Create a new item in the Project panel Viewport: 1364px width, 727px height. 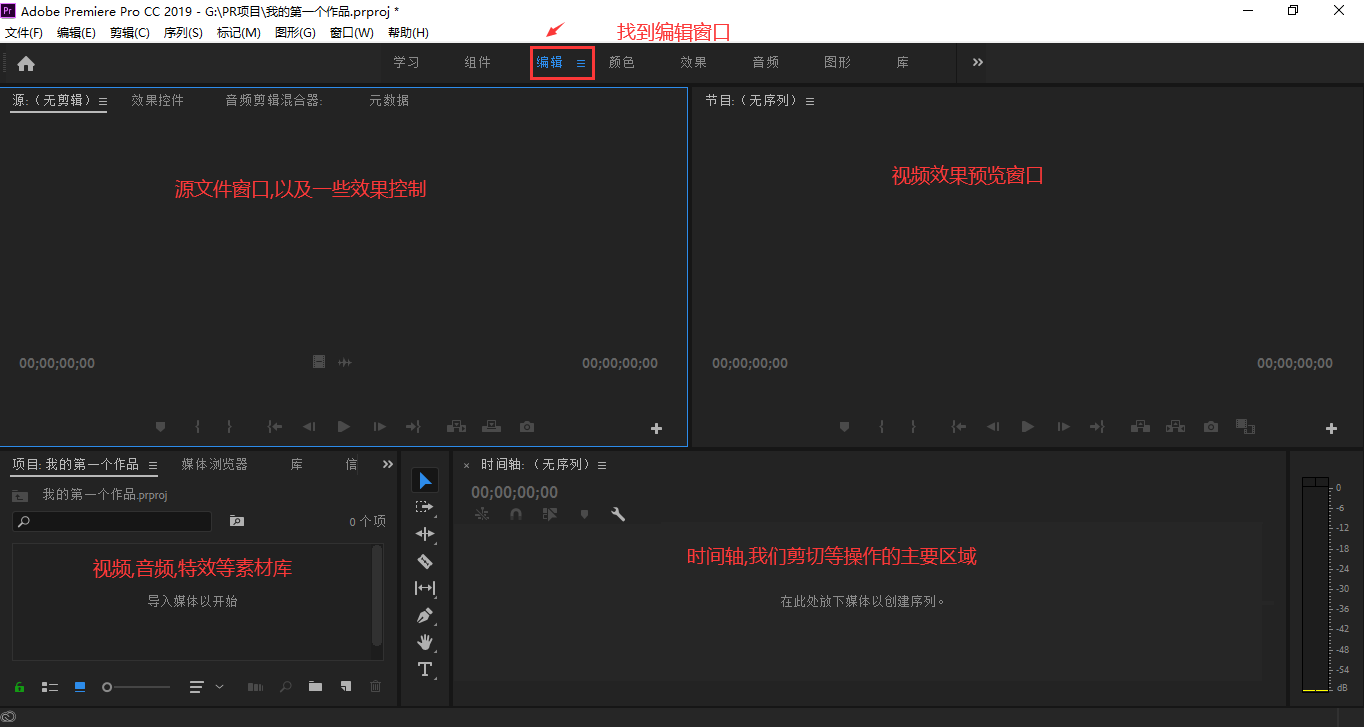[345, 687]
